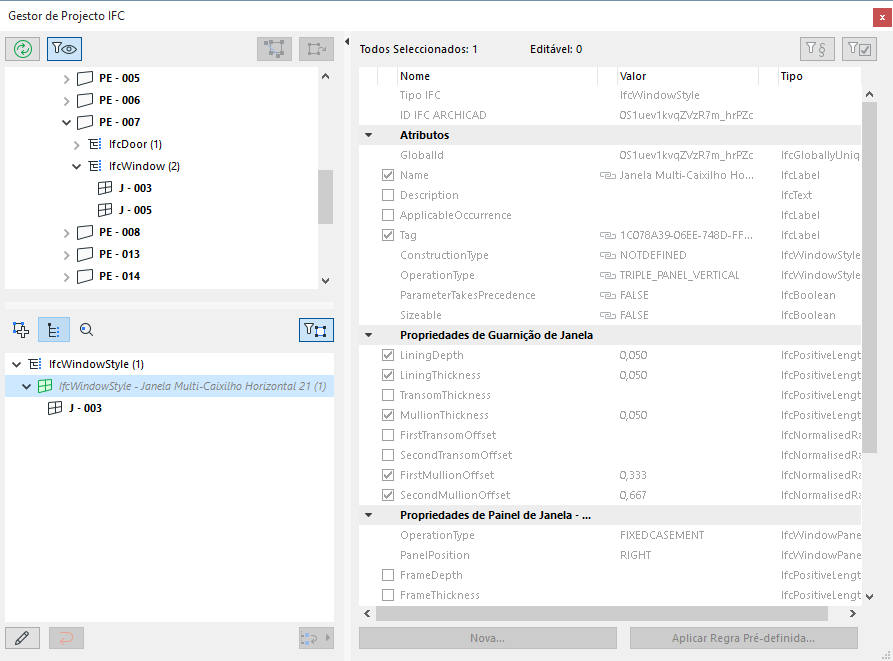The width and height of the screenshot is (893, 661).
Task: Uncheck the LiningDepth checkbox
Action: point(388,355)
